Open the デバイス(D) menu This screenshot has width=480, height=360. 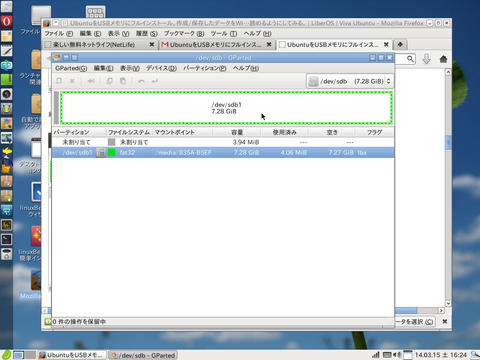(x=161, y=68)
